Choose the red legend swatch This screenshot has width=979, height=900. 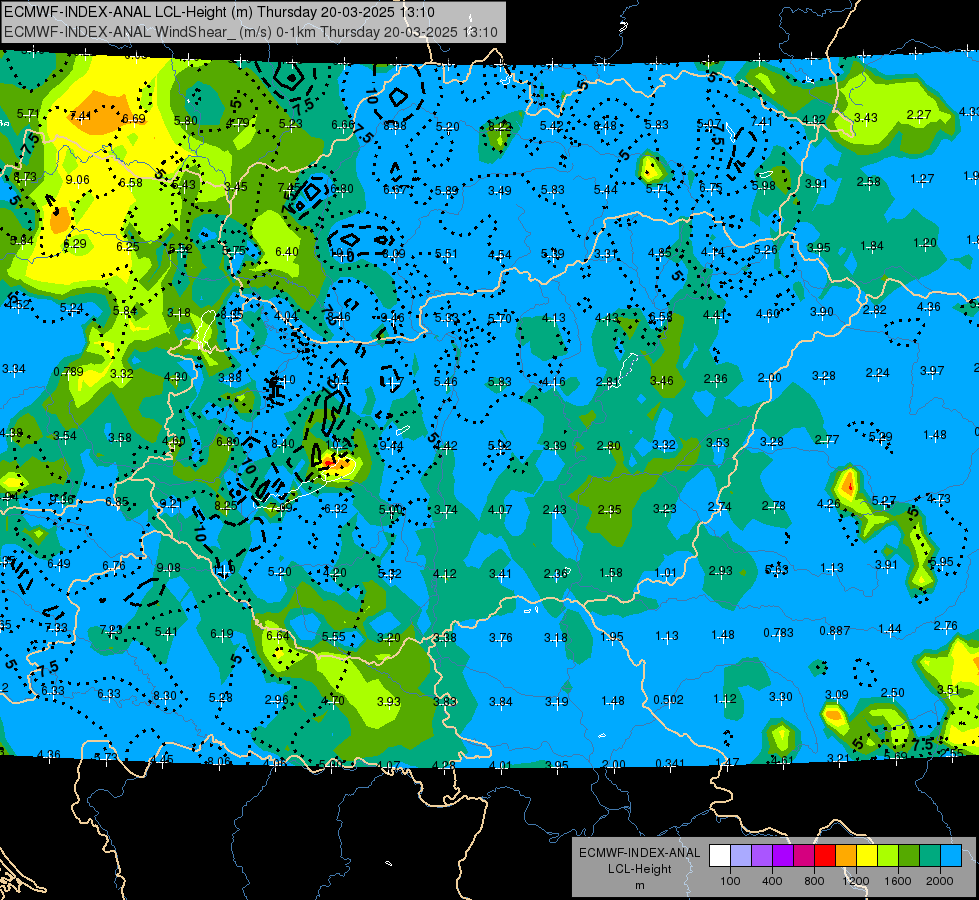pyautogui.click(x=825, y=856)
